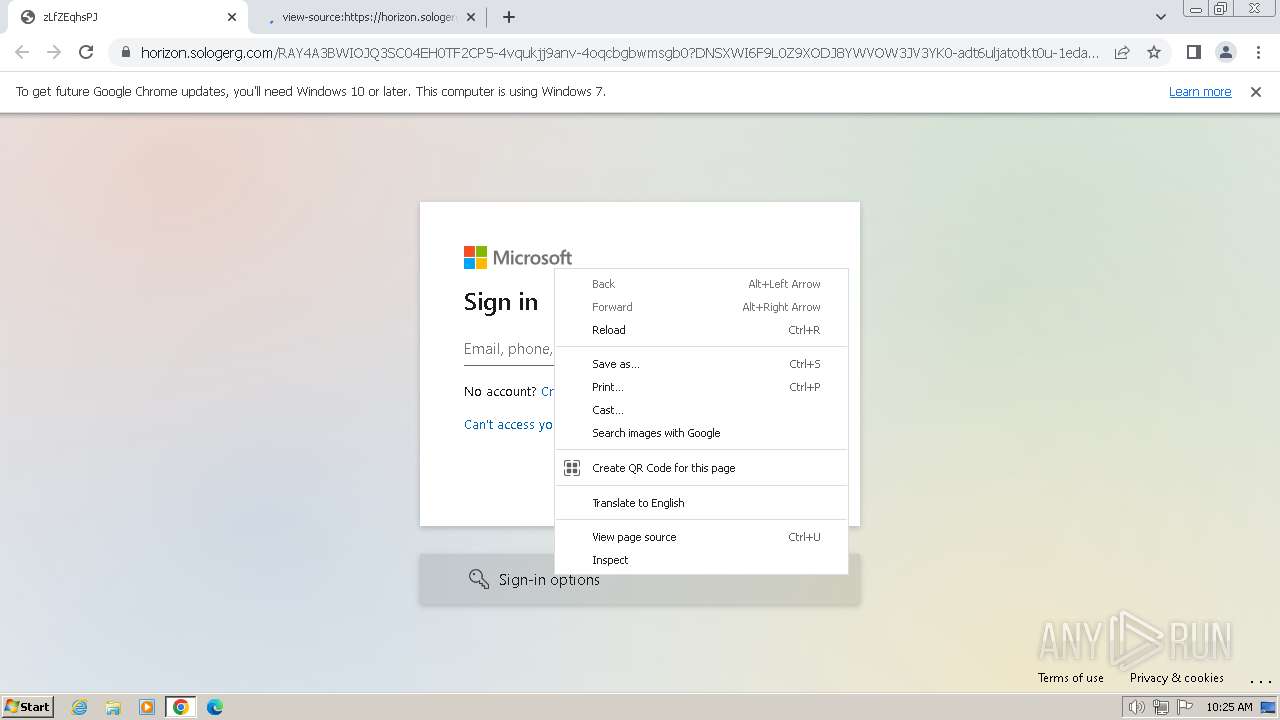The width and height of the screenshot is (1280, 720).
Task: Click the volume speaker tray icon
Action: (x=1137, y=707)
